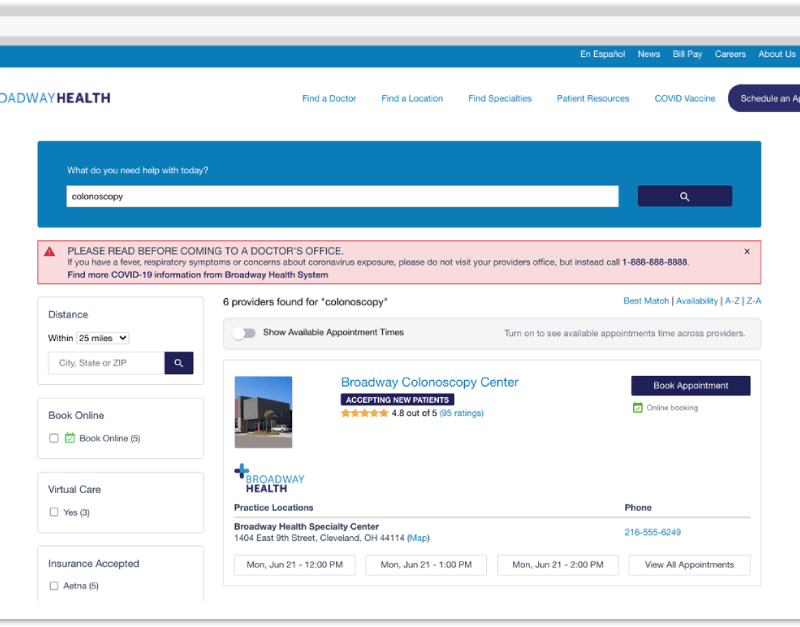Toggle Show Available Appointment Times switch

(244, 333)
